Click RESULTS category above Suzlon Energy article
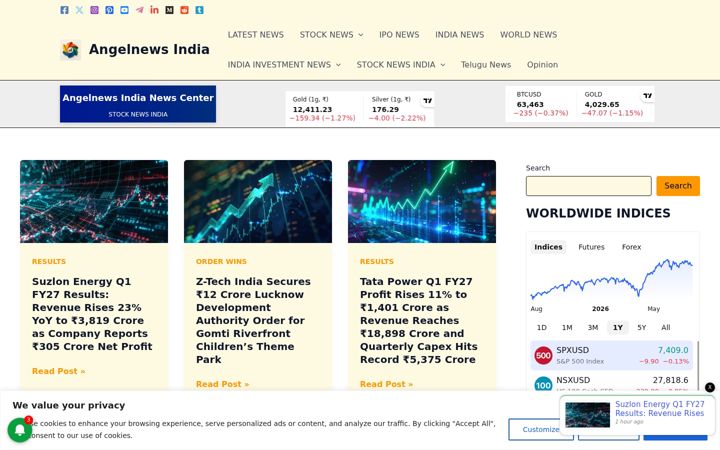The image size is (720, 450). coord(49,261)
